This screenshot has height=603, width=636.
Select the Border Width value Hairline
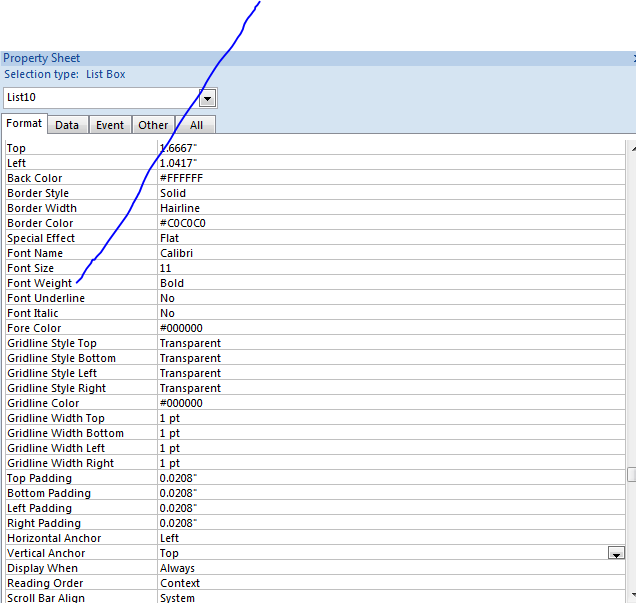pos(180,208)
